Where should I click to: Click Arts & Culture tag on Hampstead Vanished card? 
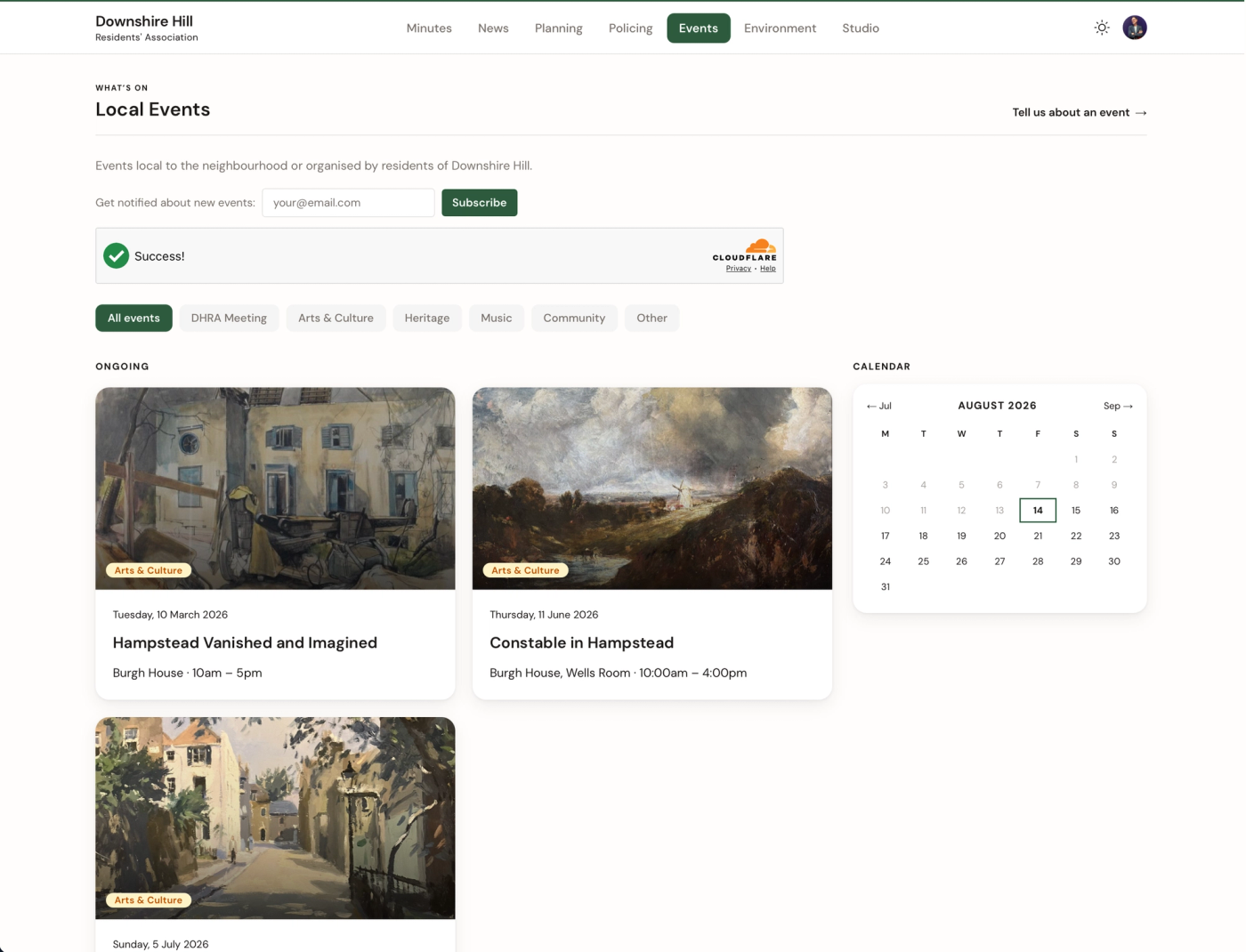[x=148, y=570]
